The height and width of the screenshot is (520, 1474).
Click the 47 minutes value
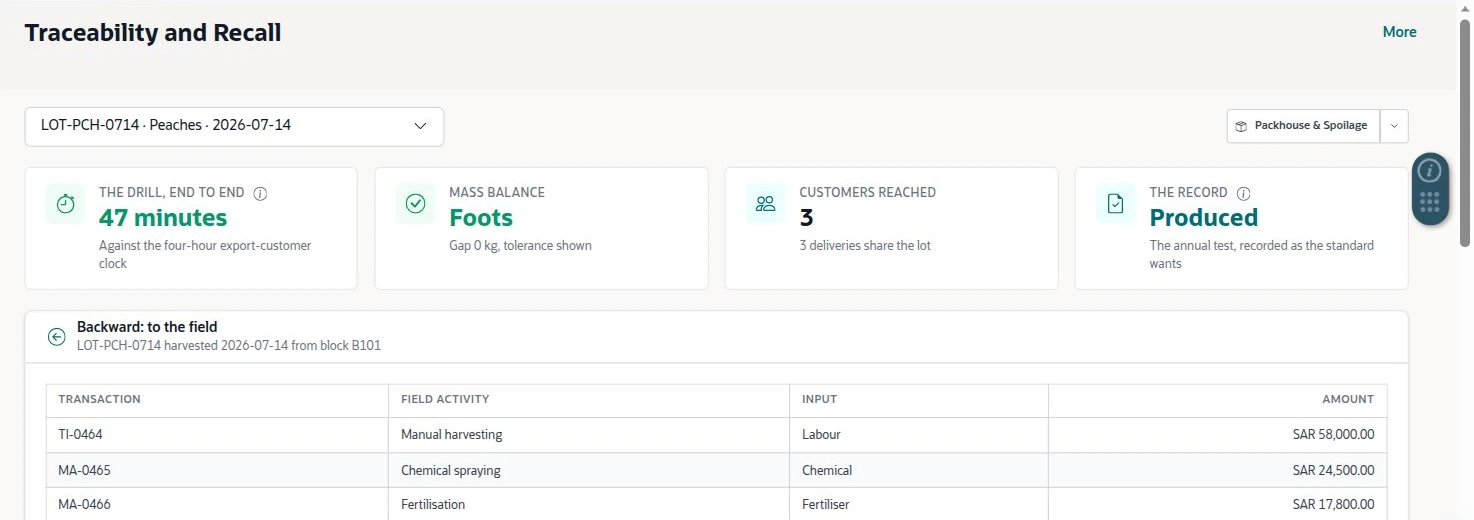[x=163, y=218]
